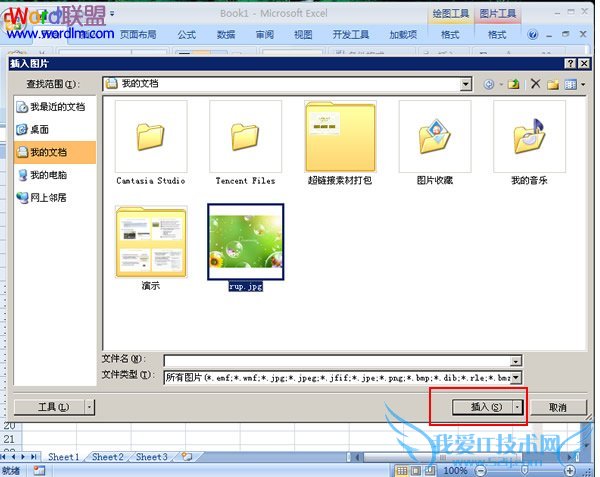Click the 插入 button
600x477 pixels.
(483, 407)
